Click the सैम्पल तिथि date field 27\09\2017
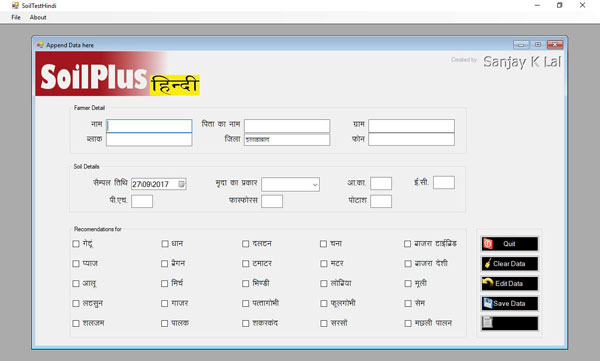 click(x=158, y=184)
